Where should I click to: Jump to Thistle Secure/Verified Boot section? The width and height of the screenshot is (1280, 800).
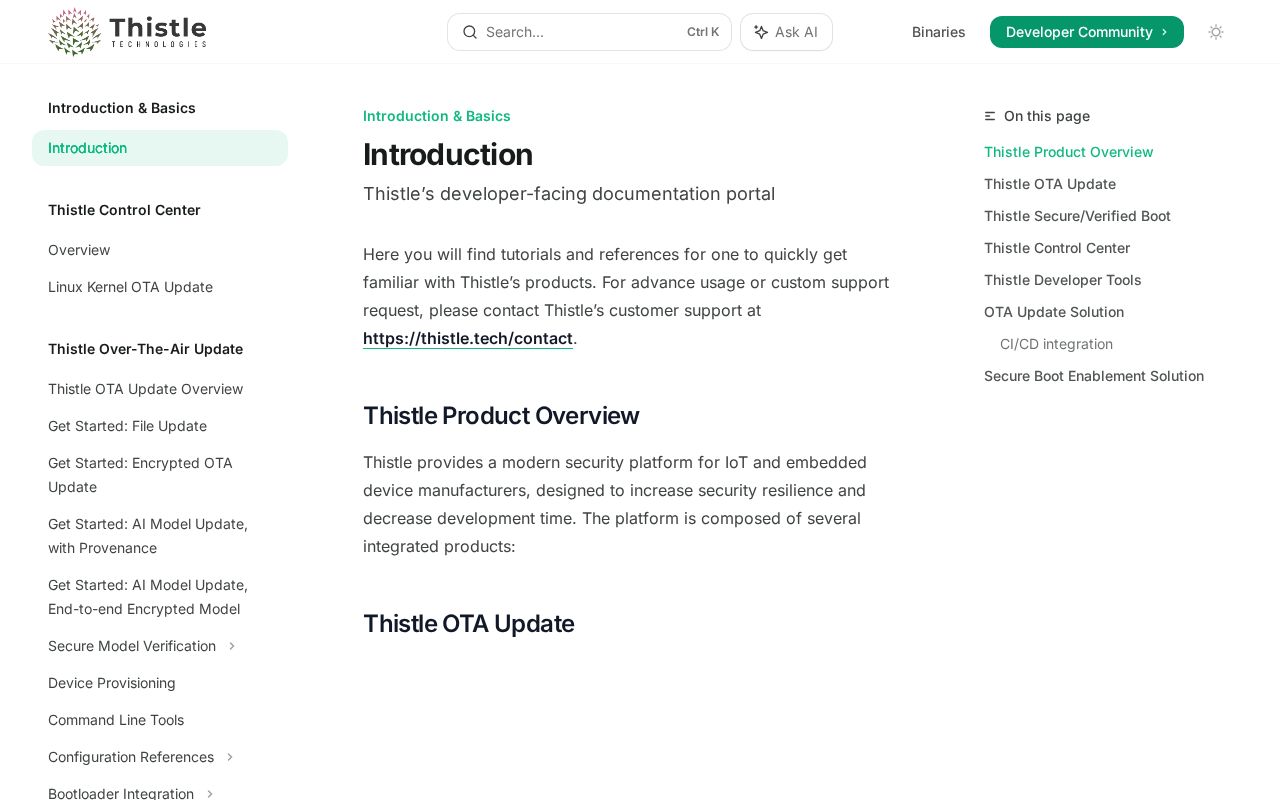coord(1077,216)
